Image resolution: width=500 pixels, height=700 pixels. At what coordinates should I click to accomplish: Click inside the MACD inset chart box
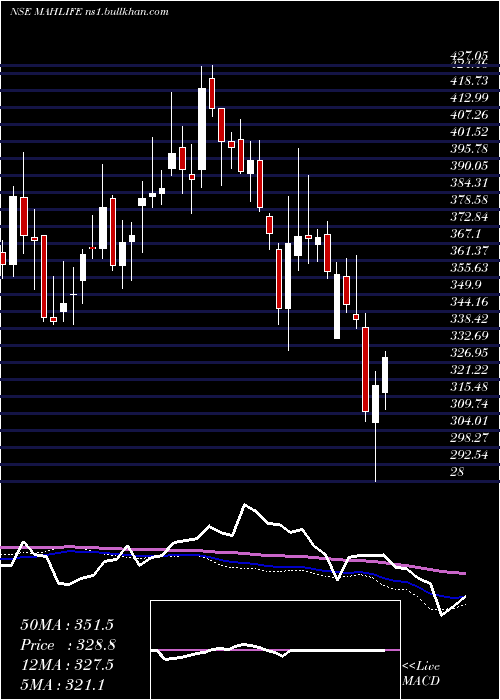click(x=275, y=650)
